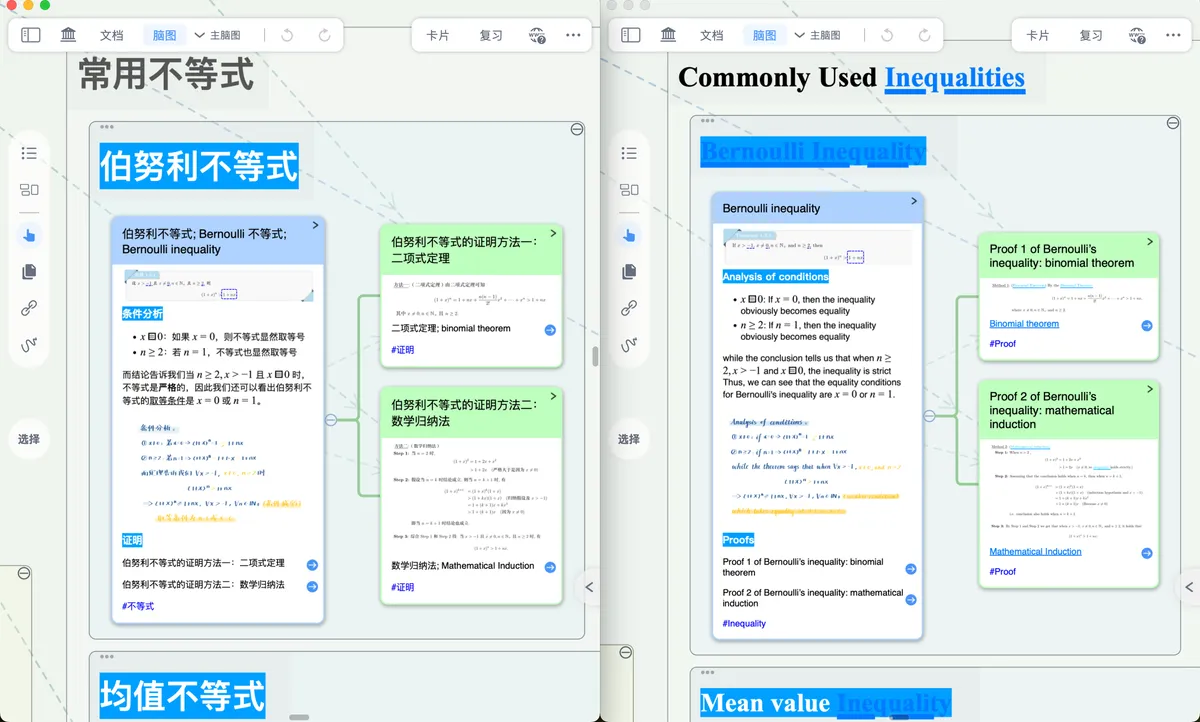Click 选择 button in right window
The height and width of the screenshot is (722, 1200).
click(x=629, y=438)
